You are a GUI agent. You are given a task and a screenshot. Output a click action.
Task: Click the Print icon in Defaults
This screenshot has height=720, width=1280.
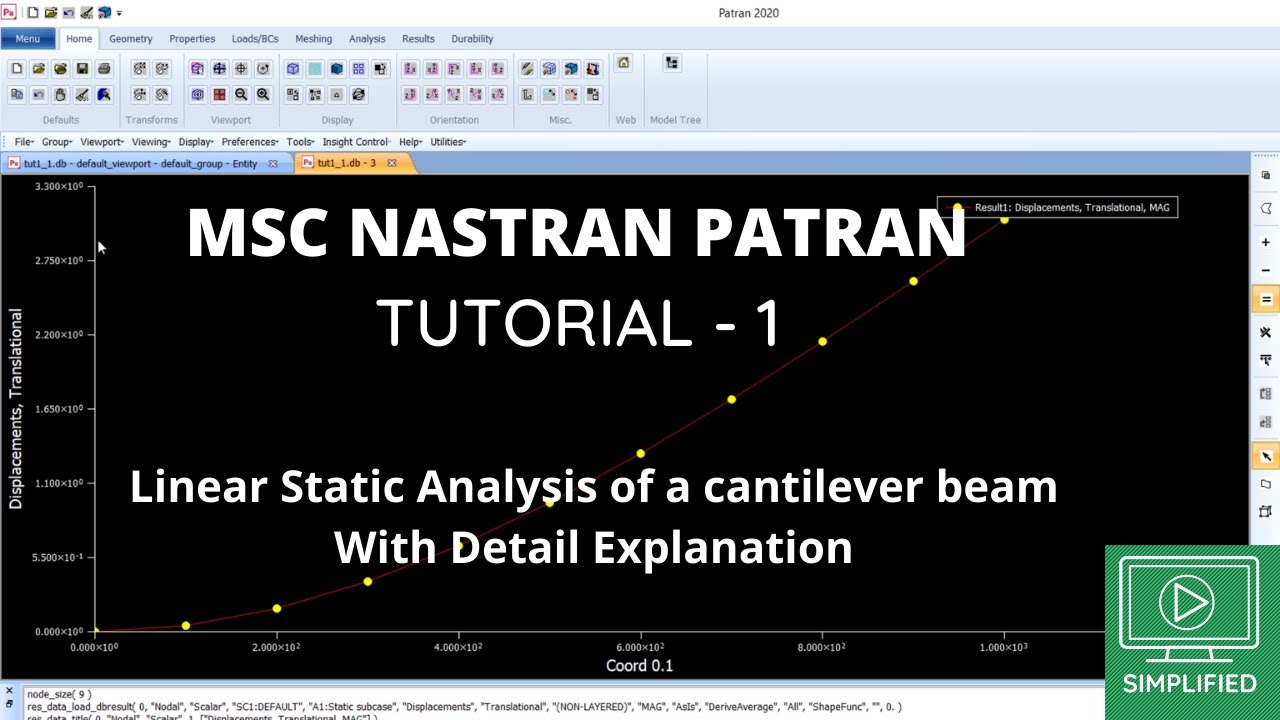104,69
